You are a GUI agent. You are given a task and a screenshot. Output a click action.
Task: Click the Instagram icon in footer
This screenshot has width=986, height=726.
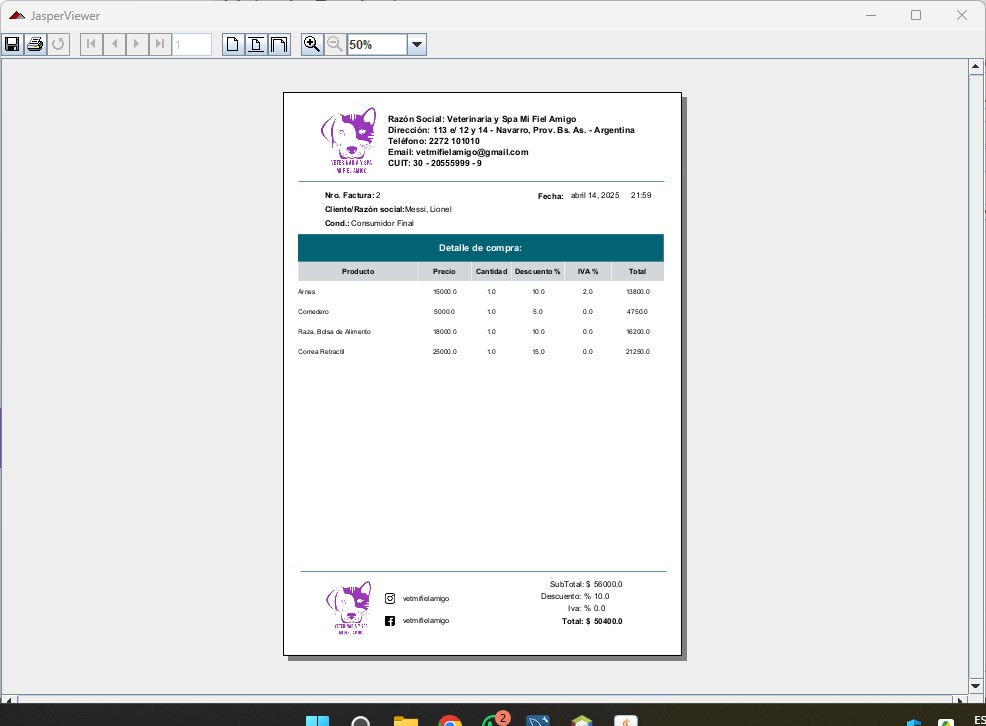(x=390, y=598)
